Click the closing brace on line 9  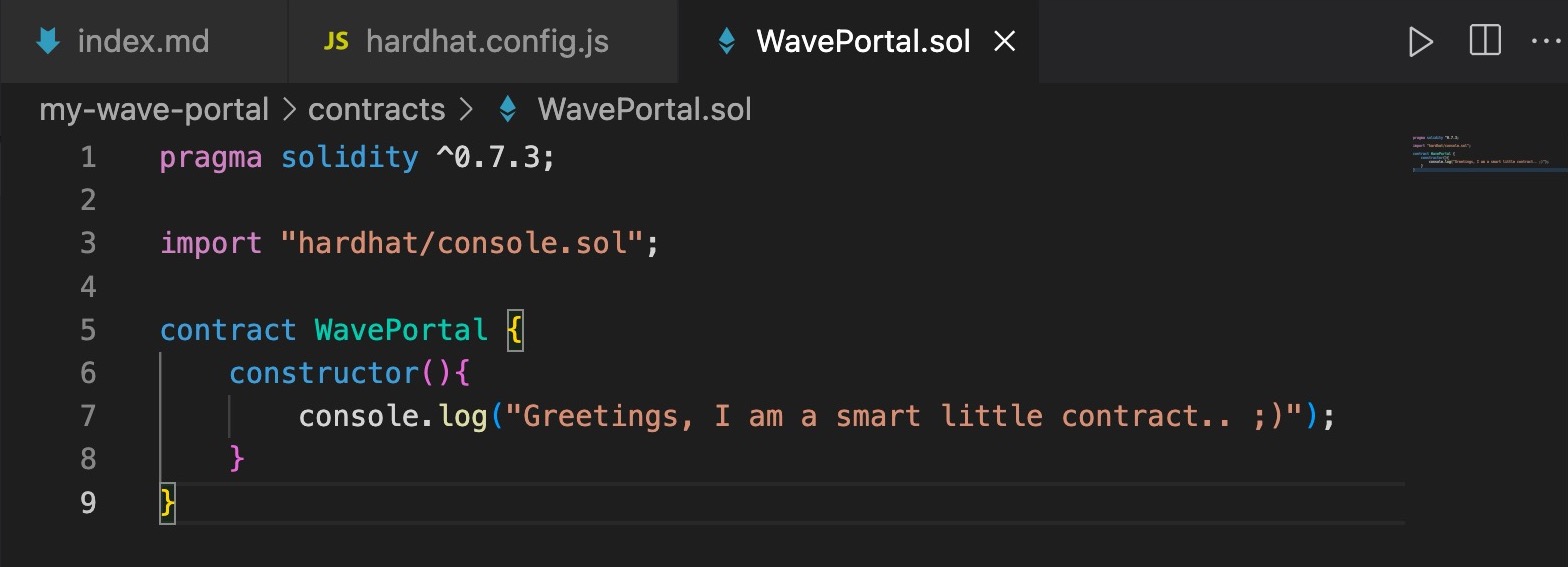click(168, 502)
